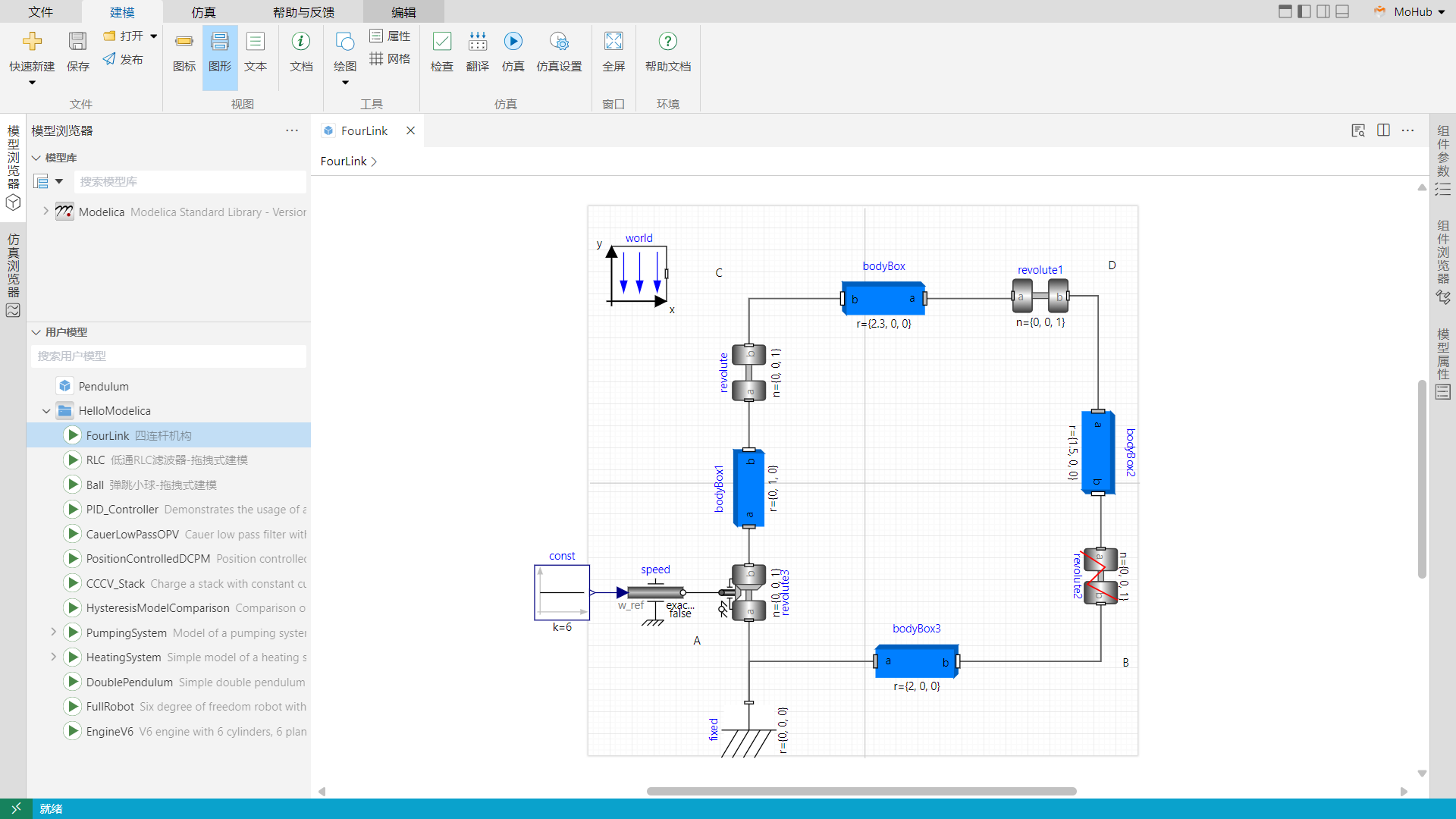Viewport: 1456px width, 819px height.
Task: Select the DoublePendulum model
Action: point(168,682)
